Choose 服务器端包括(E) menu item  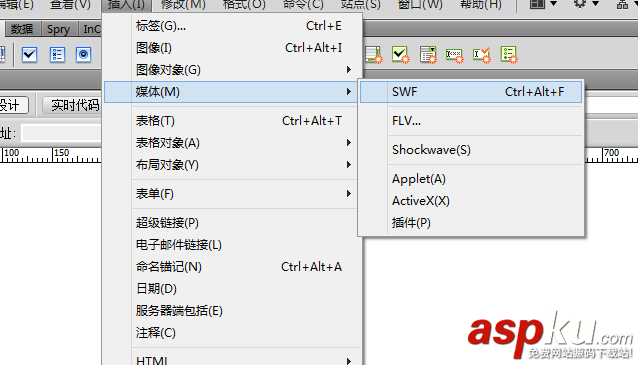(x=233, y=311)
